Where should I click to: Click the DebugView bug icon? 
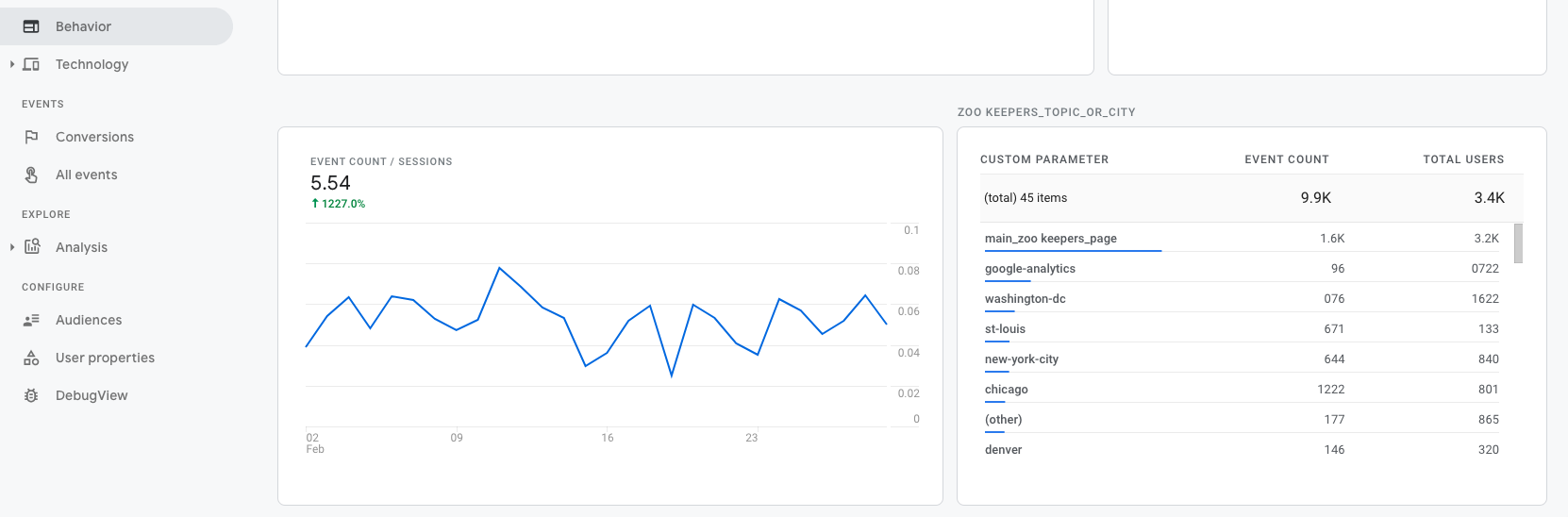[31, 395]
